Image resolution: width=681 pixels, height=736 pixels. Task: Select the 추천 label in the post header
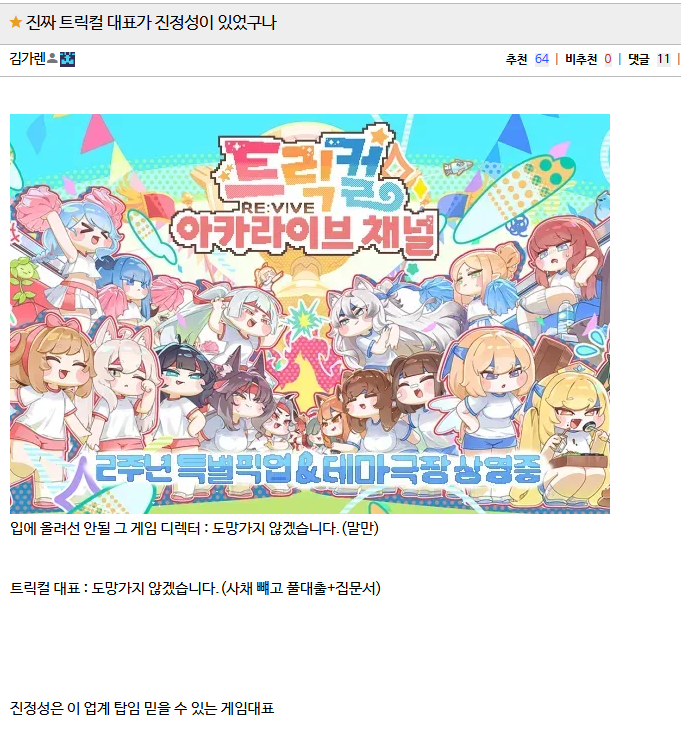coord(517,59)
